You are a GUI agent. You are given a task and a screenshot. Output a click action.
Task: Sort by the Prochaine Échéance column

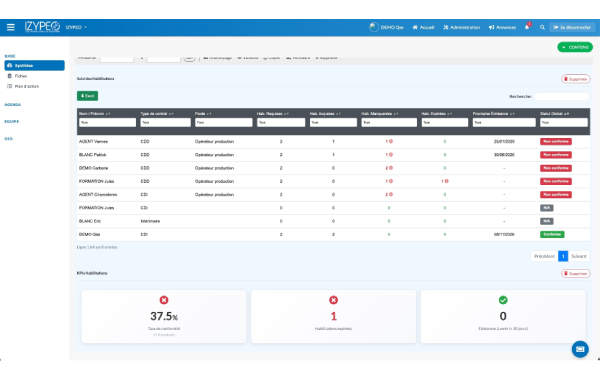[x=494, y=114]
